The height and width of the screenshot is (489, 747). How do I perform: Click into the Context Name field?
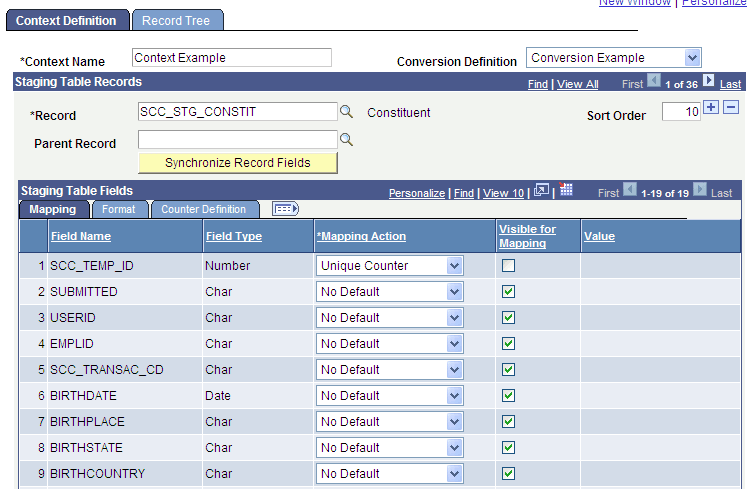coord(232,58)
